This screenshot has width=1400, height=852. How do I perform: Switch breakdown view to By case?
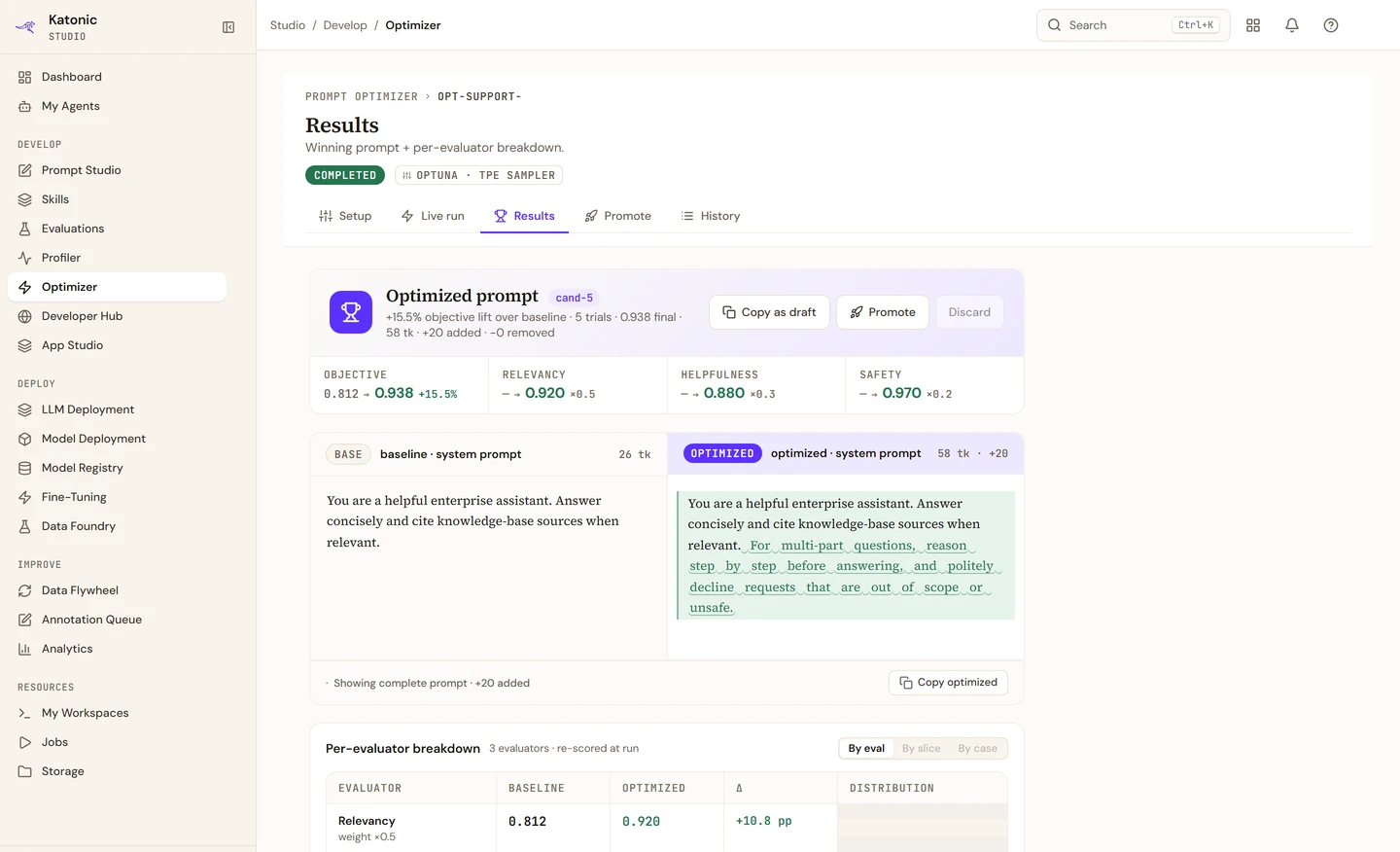(x=977, y=748)
